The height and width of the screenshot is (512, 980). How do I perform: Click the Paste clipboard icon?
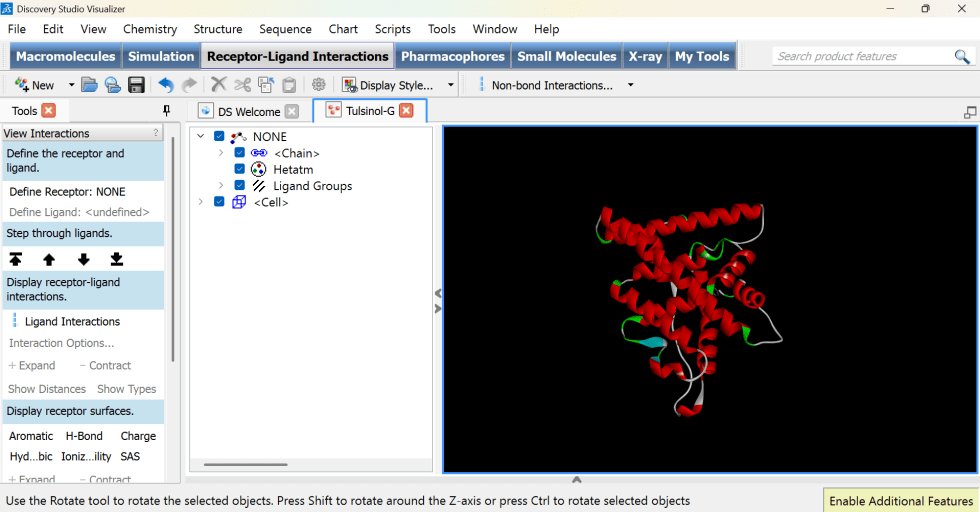click(x=289, y=85)
